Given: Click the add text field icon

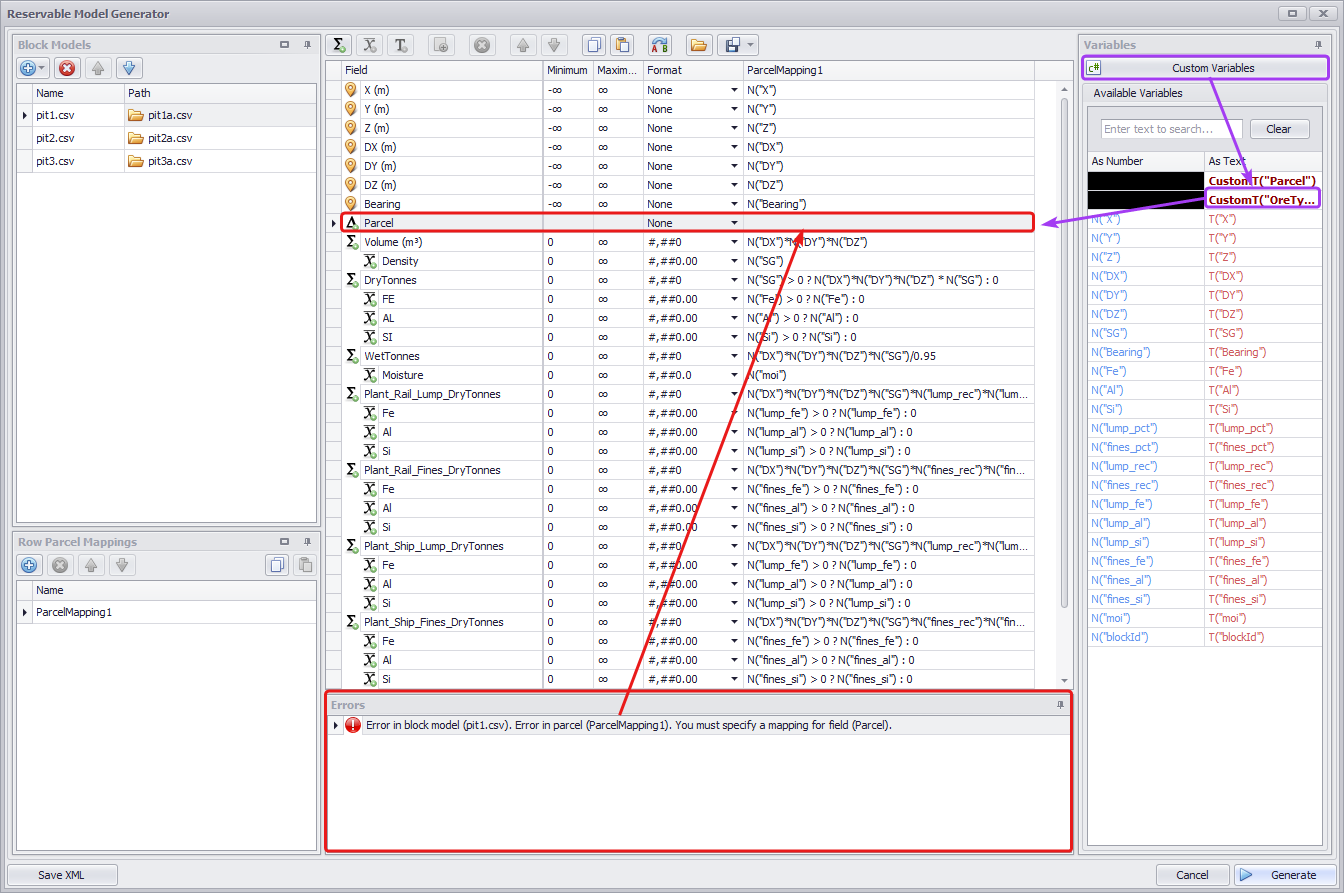Looking at the screenshot, I should [x=401, y=45].
